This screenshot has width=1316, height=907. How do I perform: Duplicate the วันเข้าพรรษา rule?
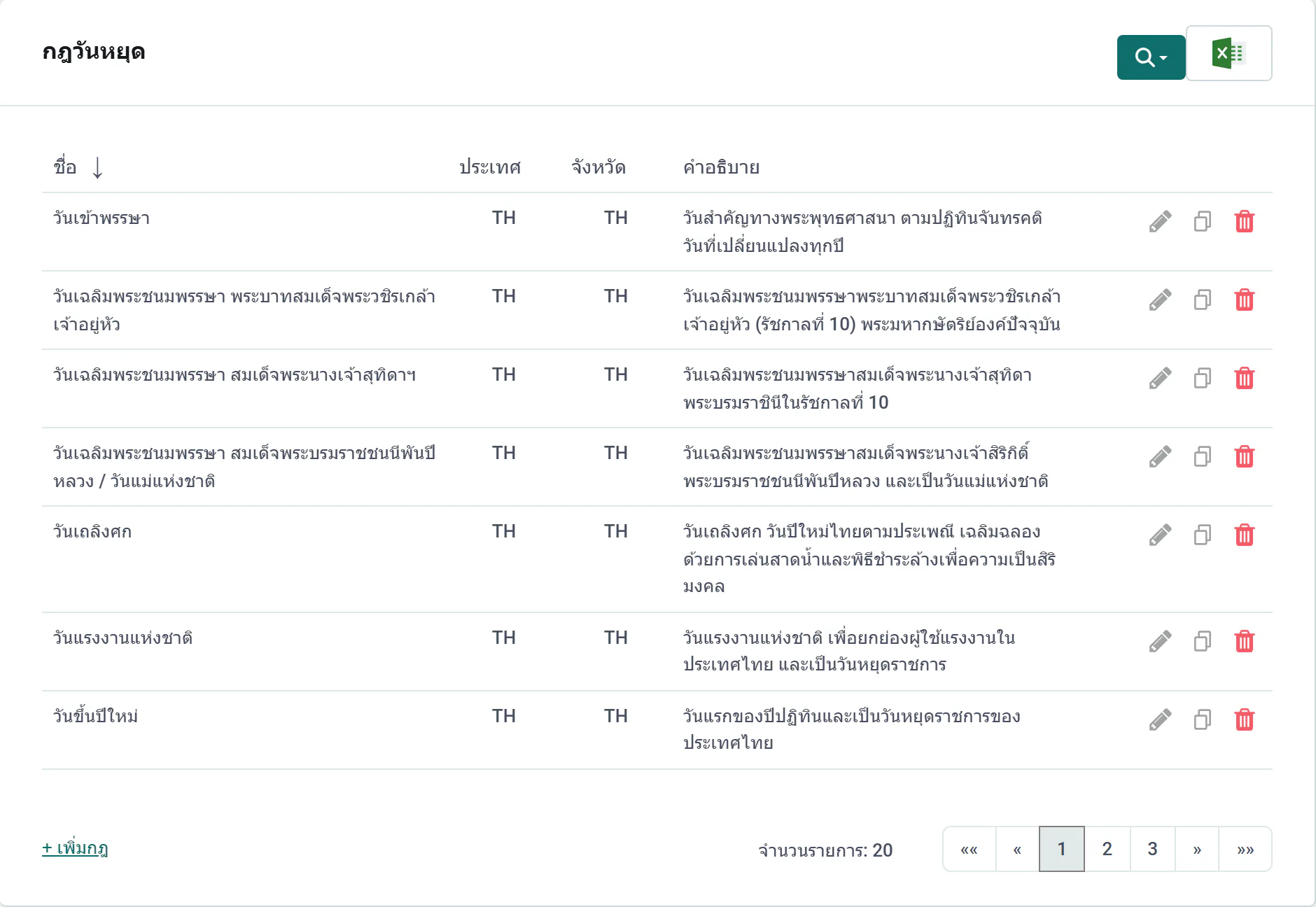point(1203,221)
